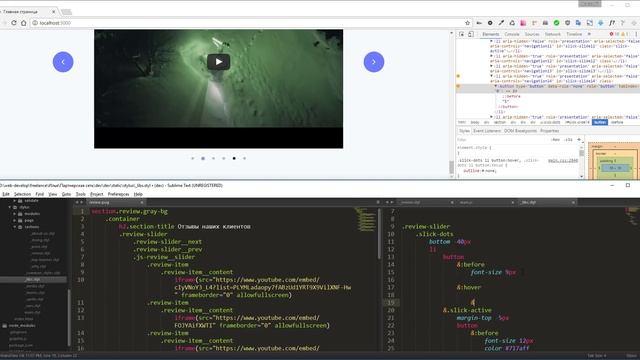This screenshot has height=360, width=640.
Task: Reload the page in the browser
Action: point(14,23)
